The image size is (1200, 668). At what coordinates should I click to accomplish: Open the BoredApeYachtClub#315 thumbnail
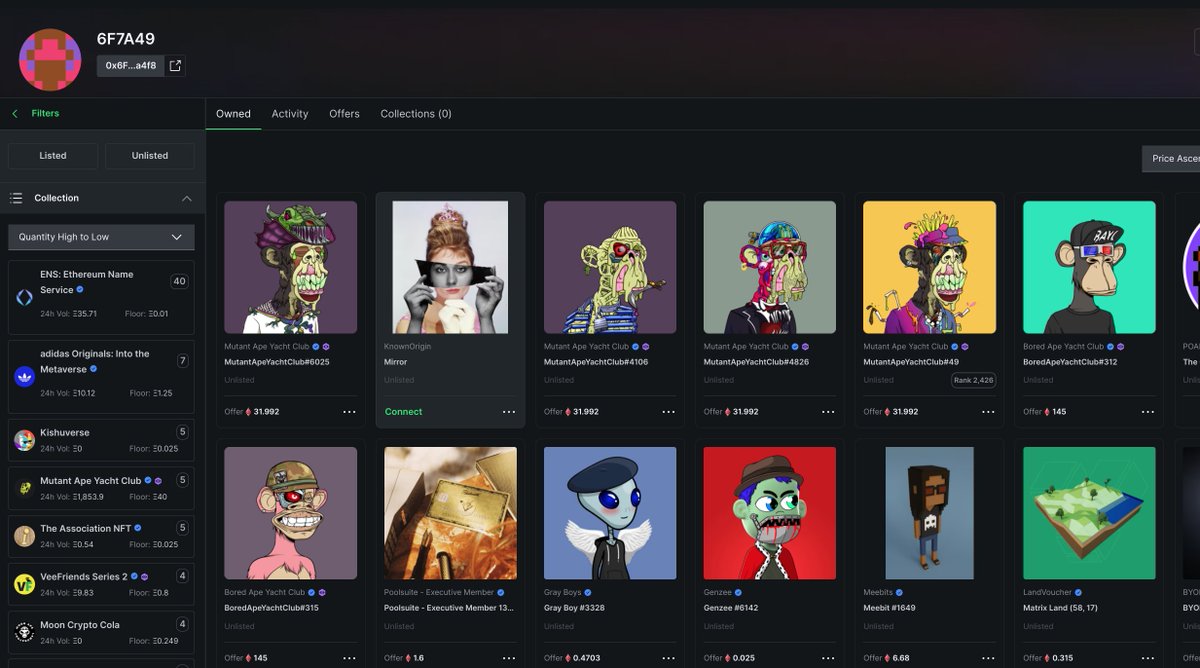coord(291,513)
